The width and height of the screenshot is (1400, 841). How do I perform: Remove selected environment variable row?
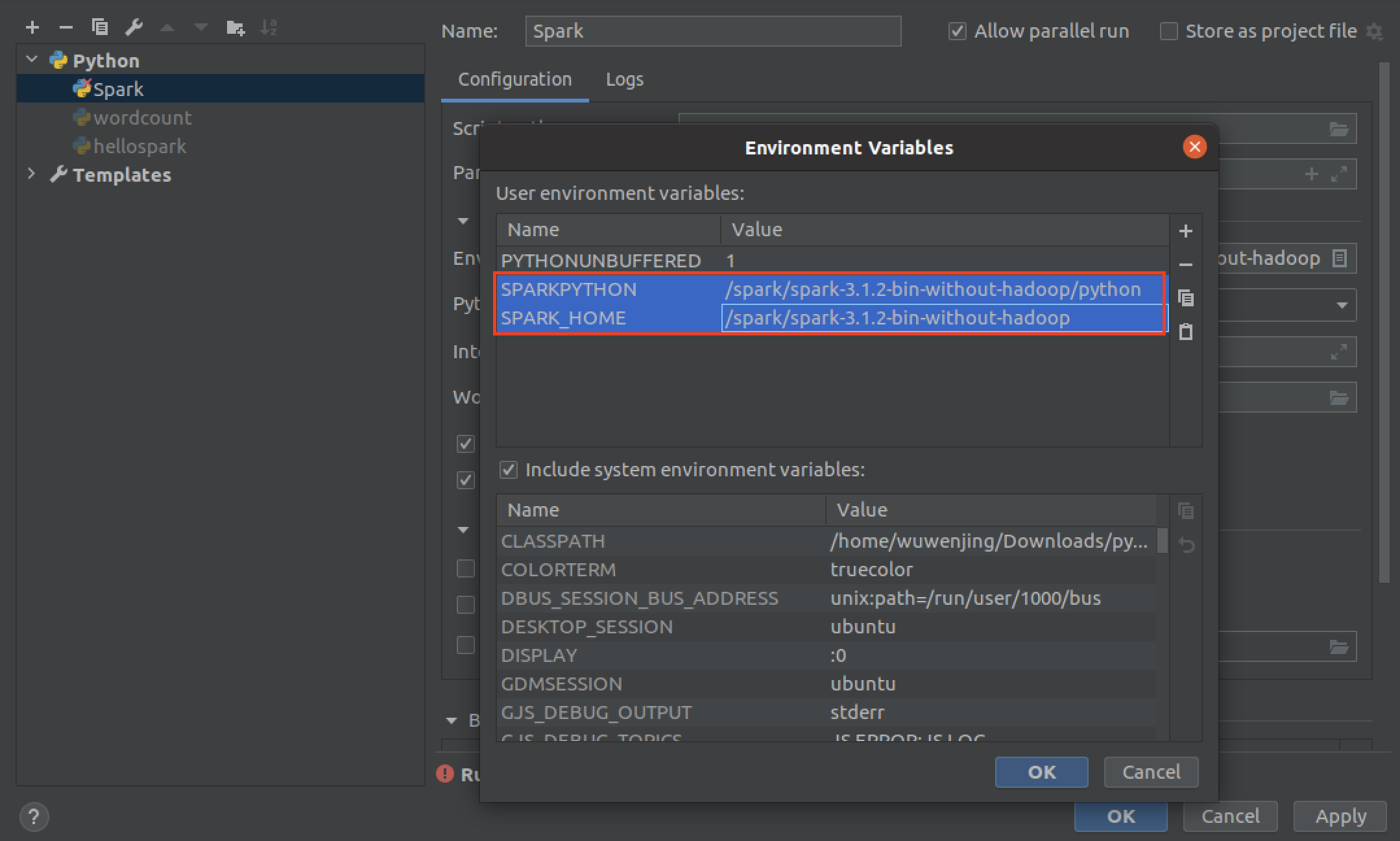pyautogui.click(x=1185, y=265)
